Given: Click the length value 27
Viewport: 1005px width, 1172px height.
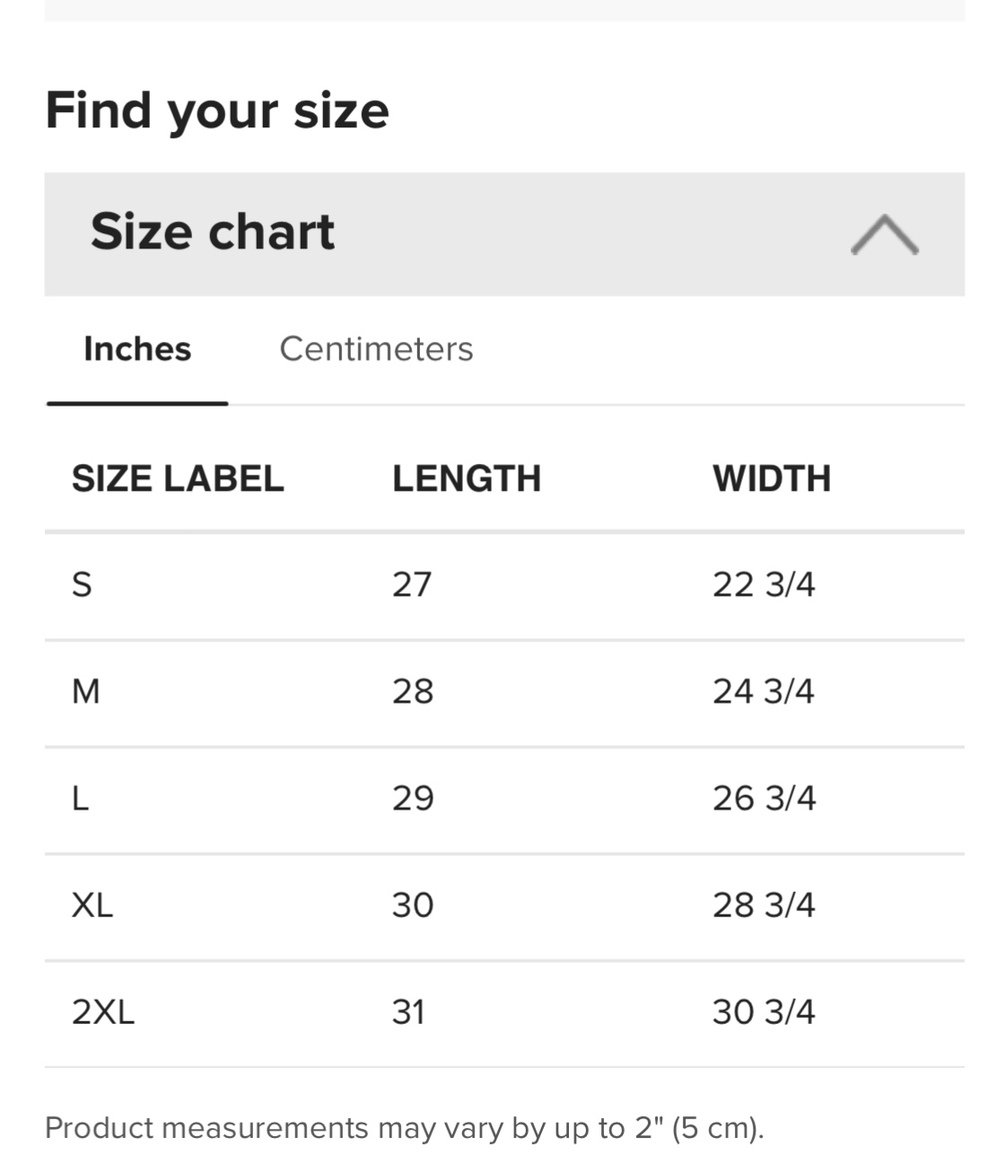Looking at the screenshot, I should click(412, 584).
